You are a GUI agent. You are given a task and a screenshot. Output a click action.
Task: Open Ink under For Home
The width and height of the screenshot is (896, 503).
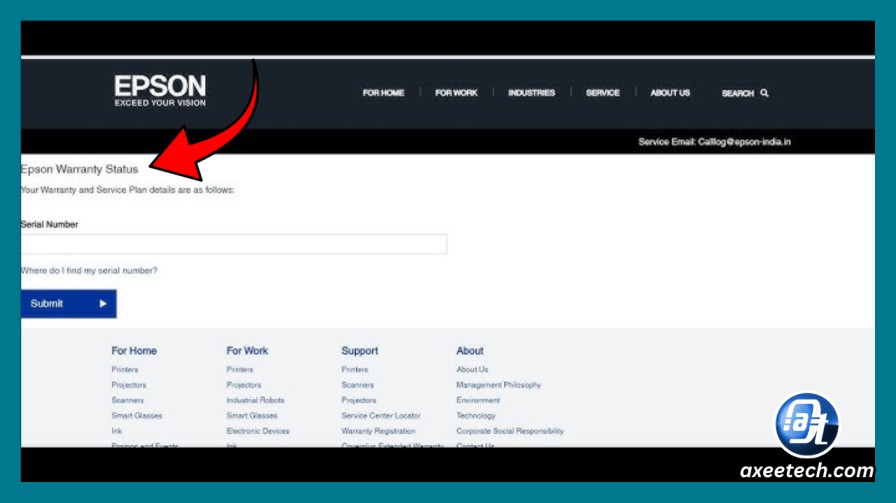tap(117, 432)
